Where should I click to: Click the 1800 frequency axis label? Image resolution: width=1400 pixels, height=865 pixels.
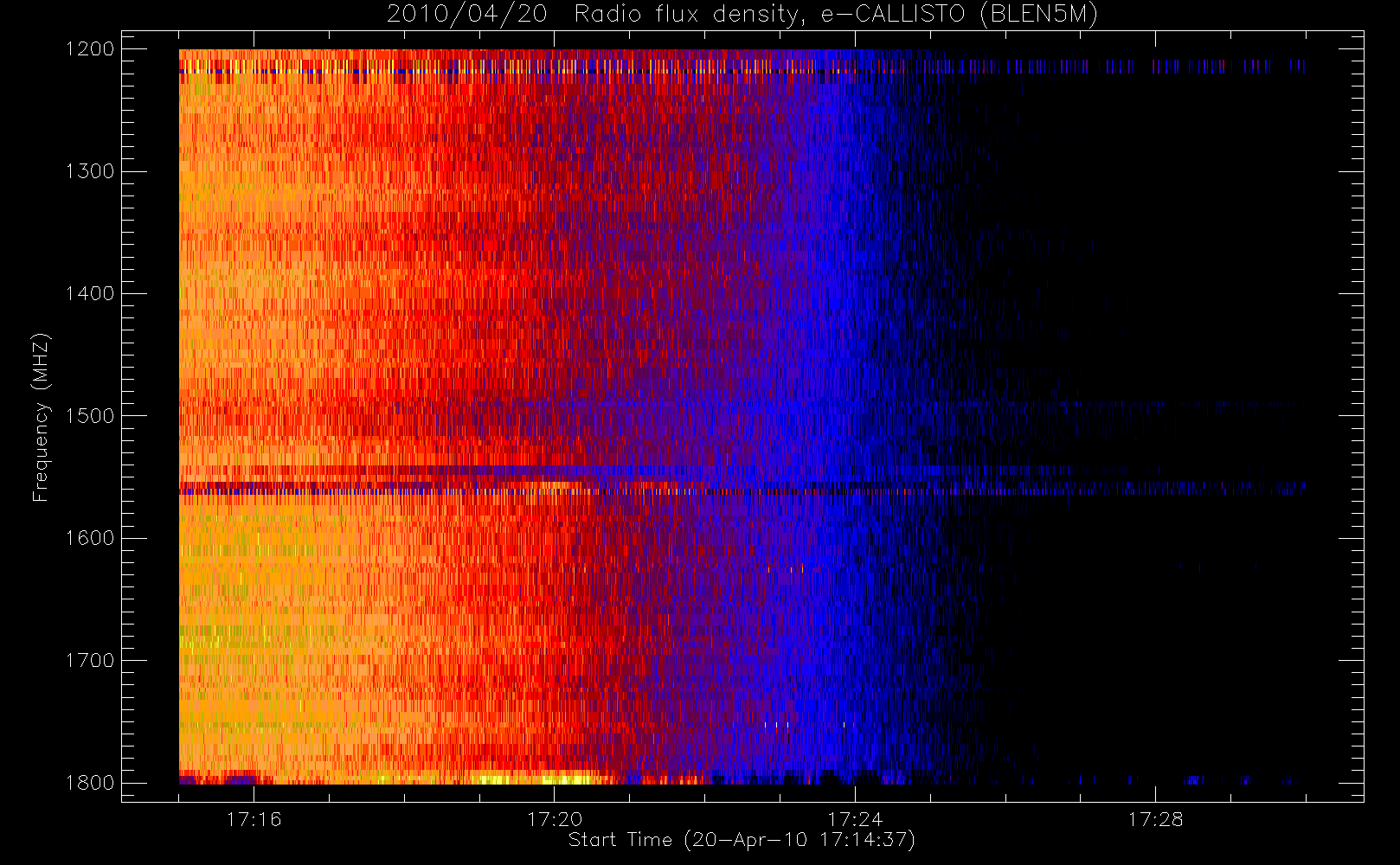click(90, 783)
